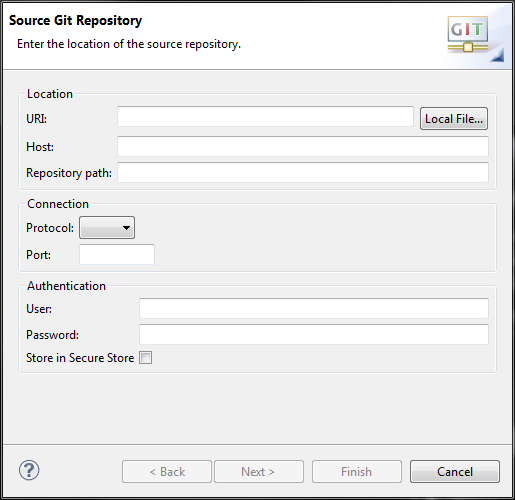Expand the Protocol dropdown
Screen dimensions: 515x500
[107, 228]
